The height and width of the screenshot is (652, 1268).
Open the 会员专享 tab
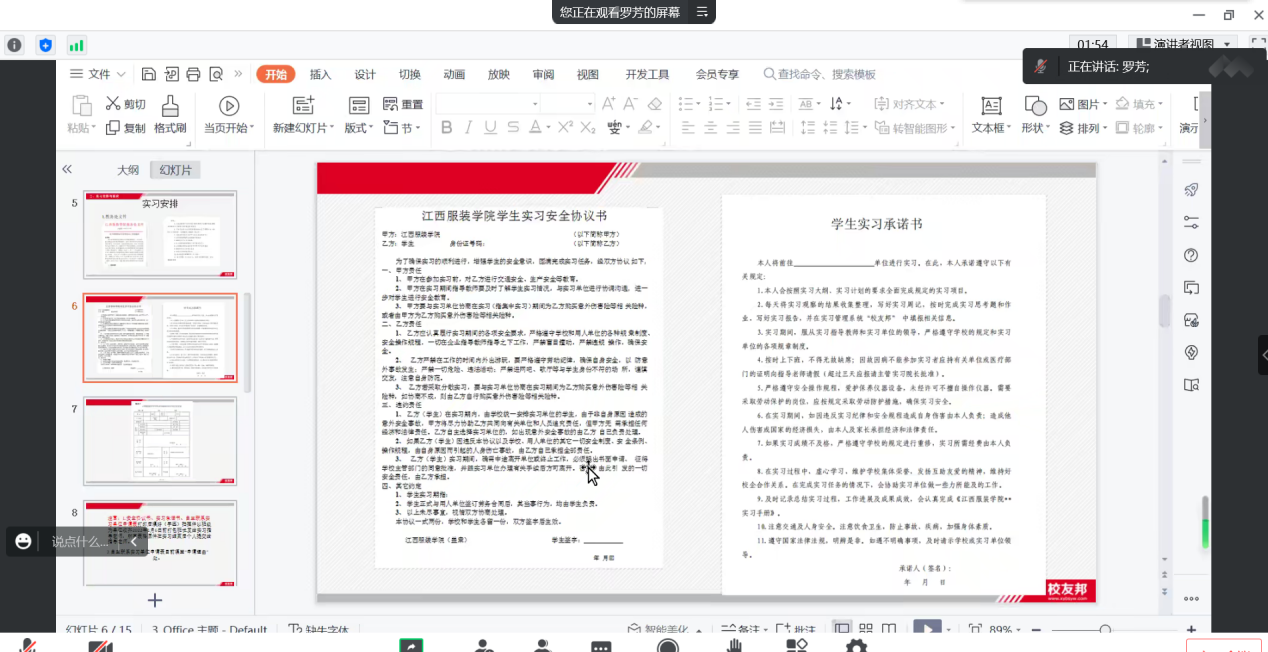(717, 74)
